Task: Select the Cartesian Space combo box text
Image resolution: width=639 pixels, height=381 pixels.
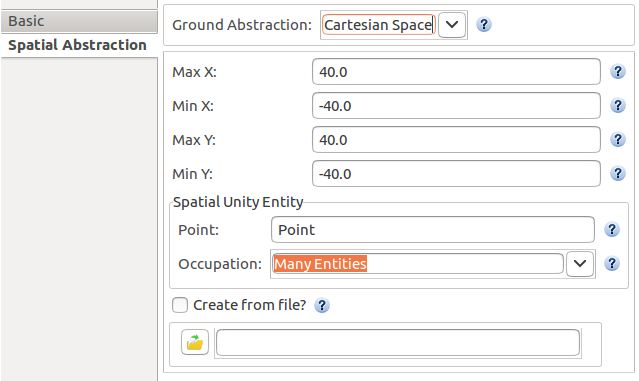Action: (379, 25)
